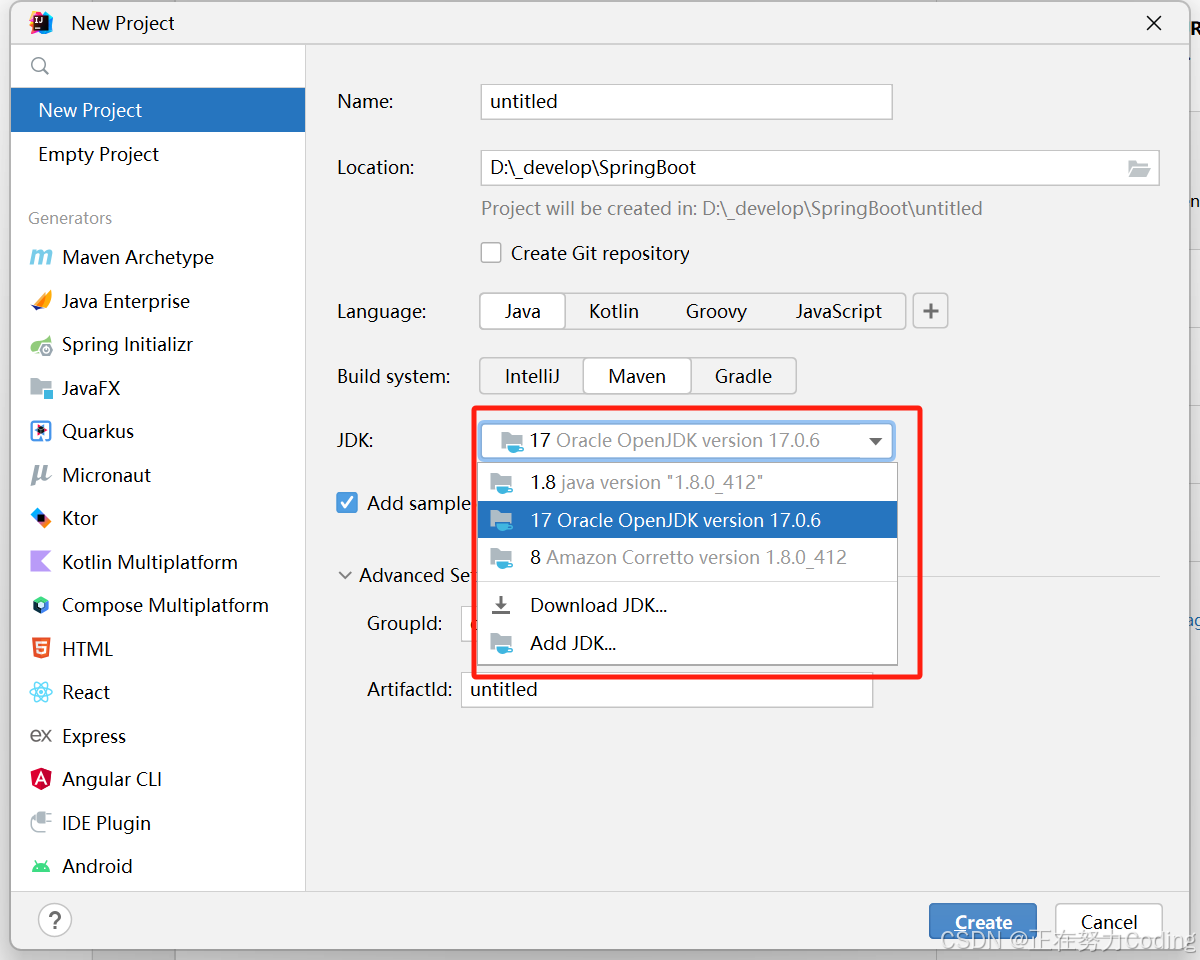This screenshot has width=1200, height=960.
Task: Choose Gradle build system
Action: [x=743, y=376]
